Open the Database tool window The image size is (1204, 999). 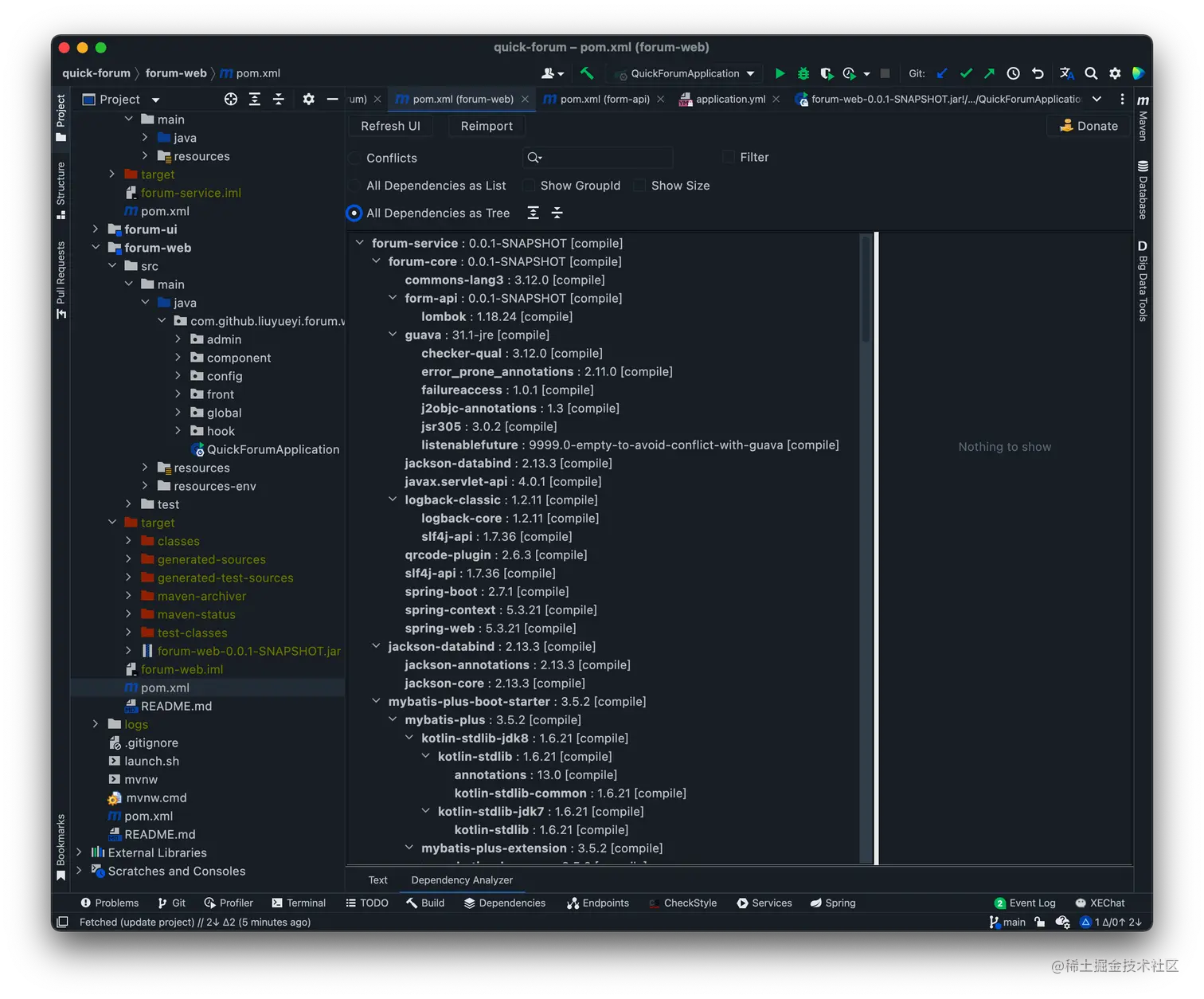[1143, 190]
